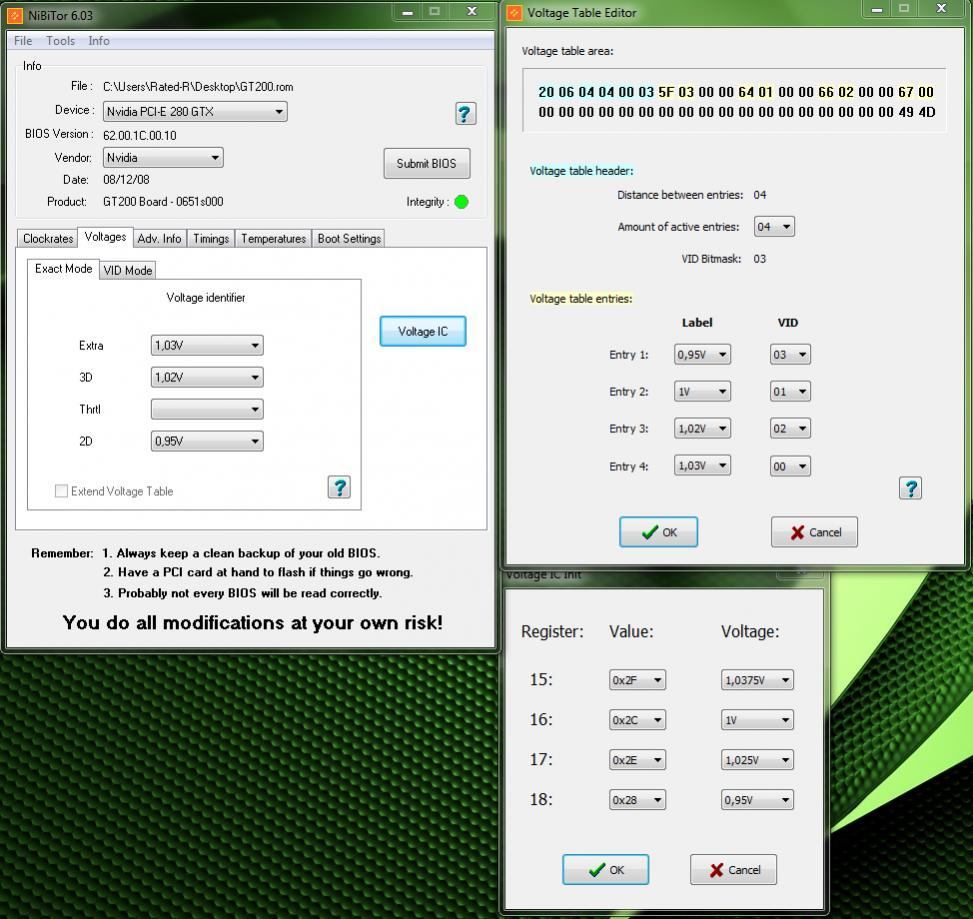
Task: Click the BIOS Version value 62.00.1C.00.10
Action: click(140, 135)
